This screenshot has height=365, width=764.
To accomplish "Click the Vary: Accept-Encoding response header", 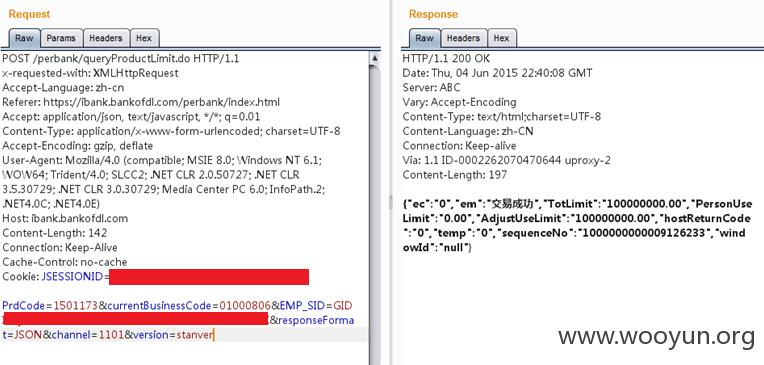I will [x=459, y=102].
